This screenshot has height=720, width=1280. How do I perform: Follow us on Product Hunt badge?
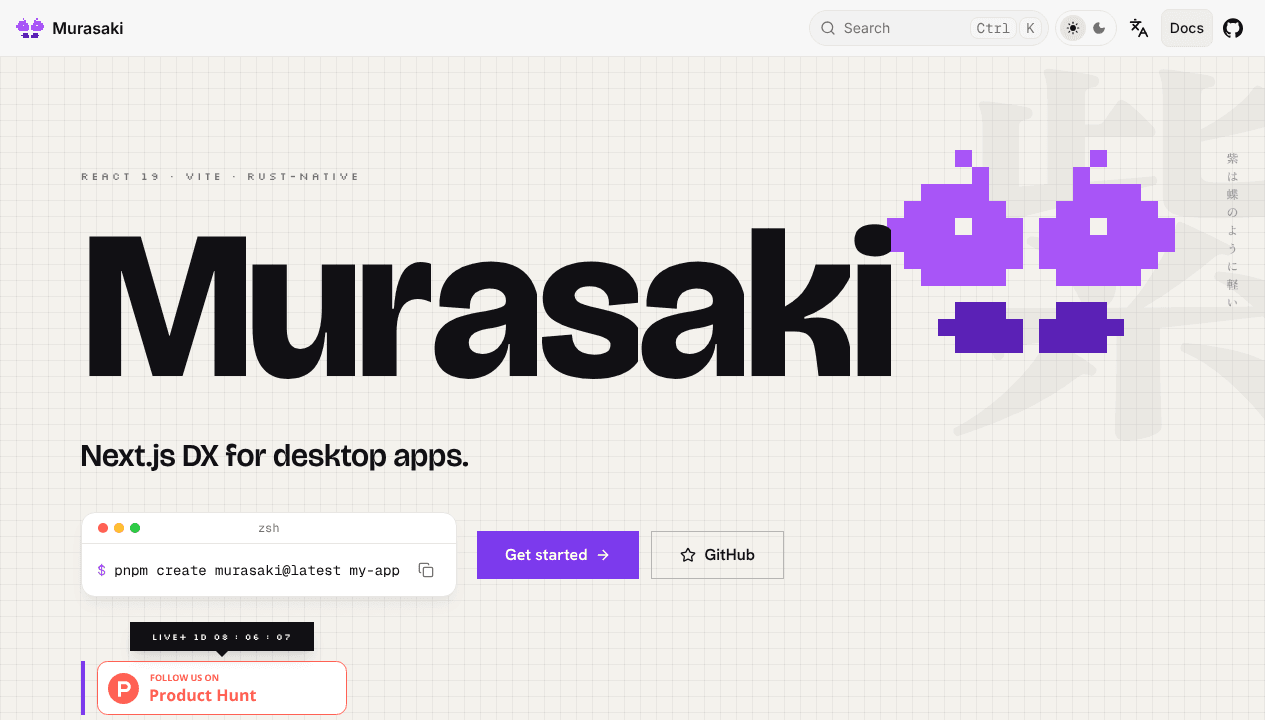(x=222, y=688)
